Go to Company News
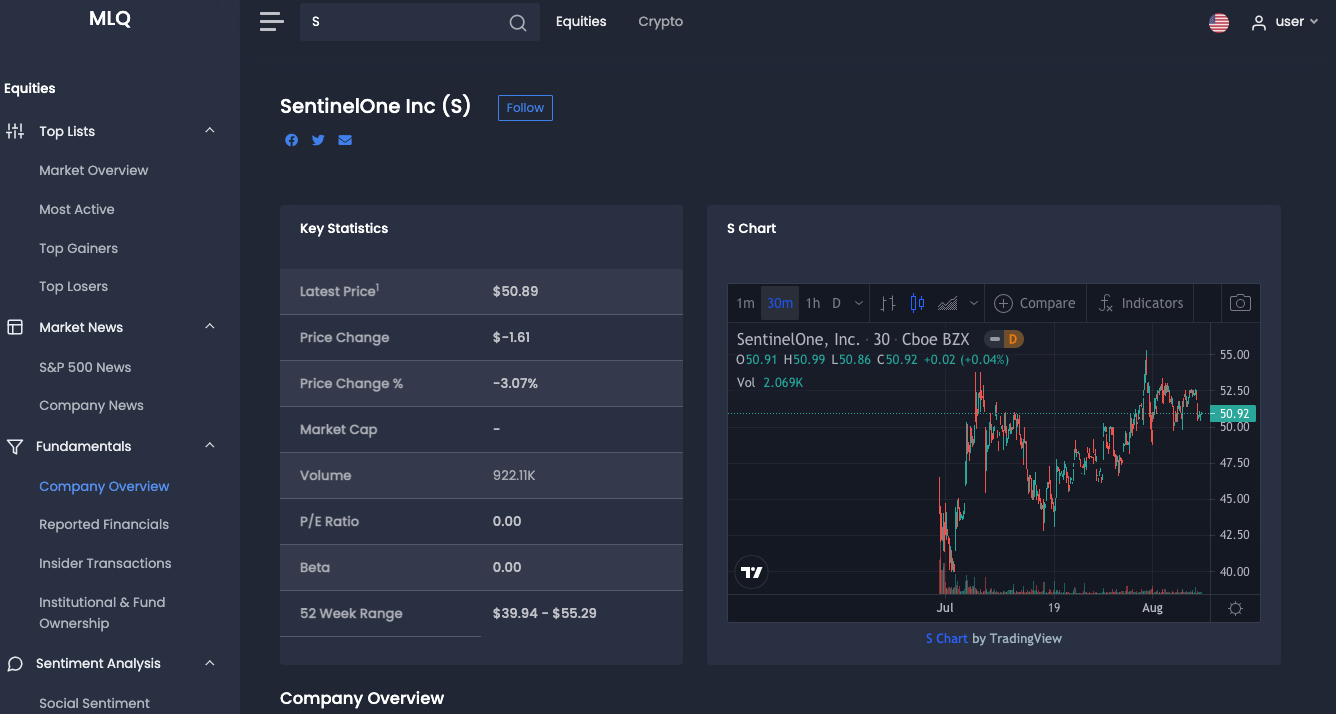Viewport: 1336px width, 714px height. (91, 405)
